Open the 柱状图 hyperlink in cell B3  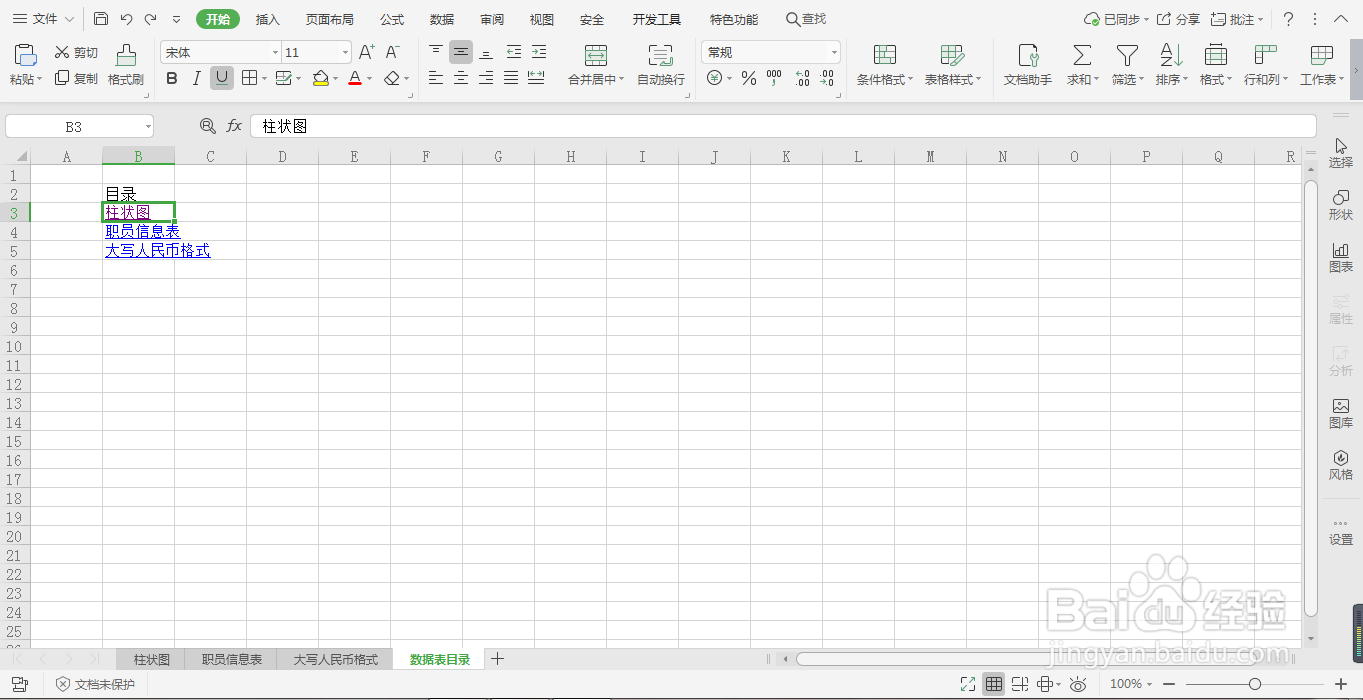(128, 212)
